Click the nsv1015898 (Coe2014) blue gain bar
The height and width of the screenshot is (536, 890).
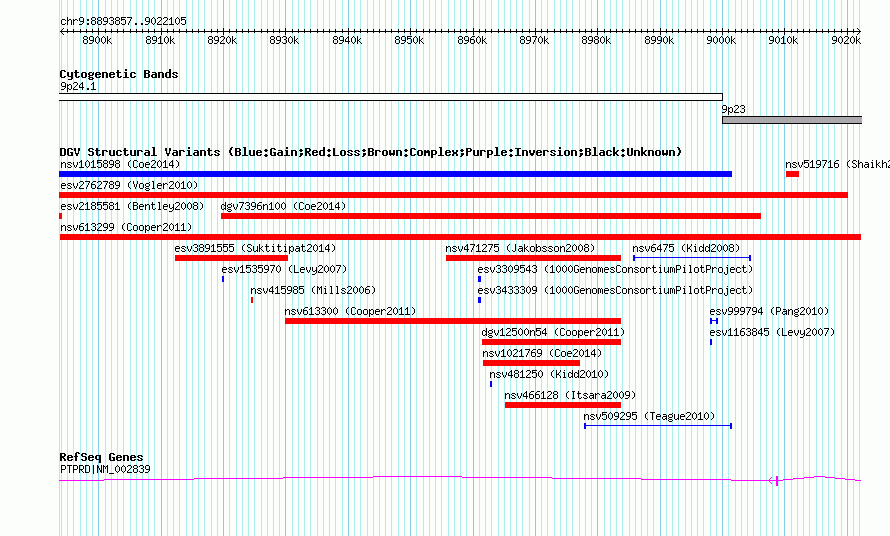point(396,174)
